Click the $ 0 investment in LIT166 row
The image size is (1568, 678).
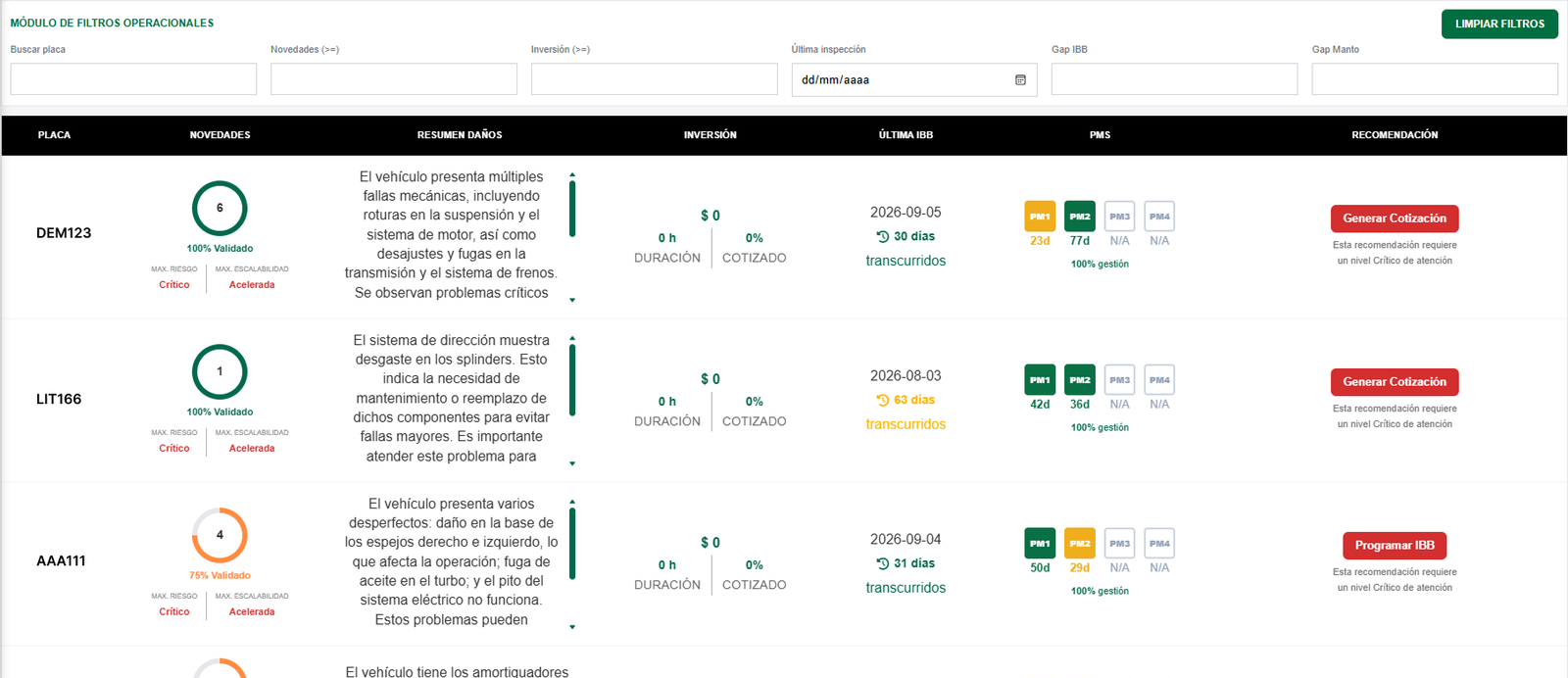click(710, 379)
